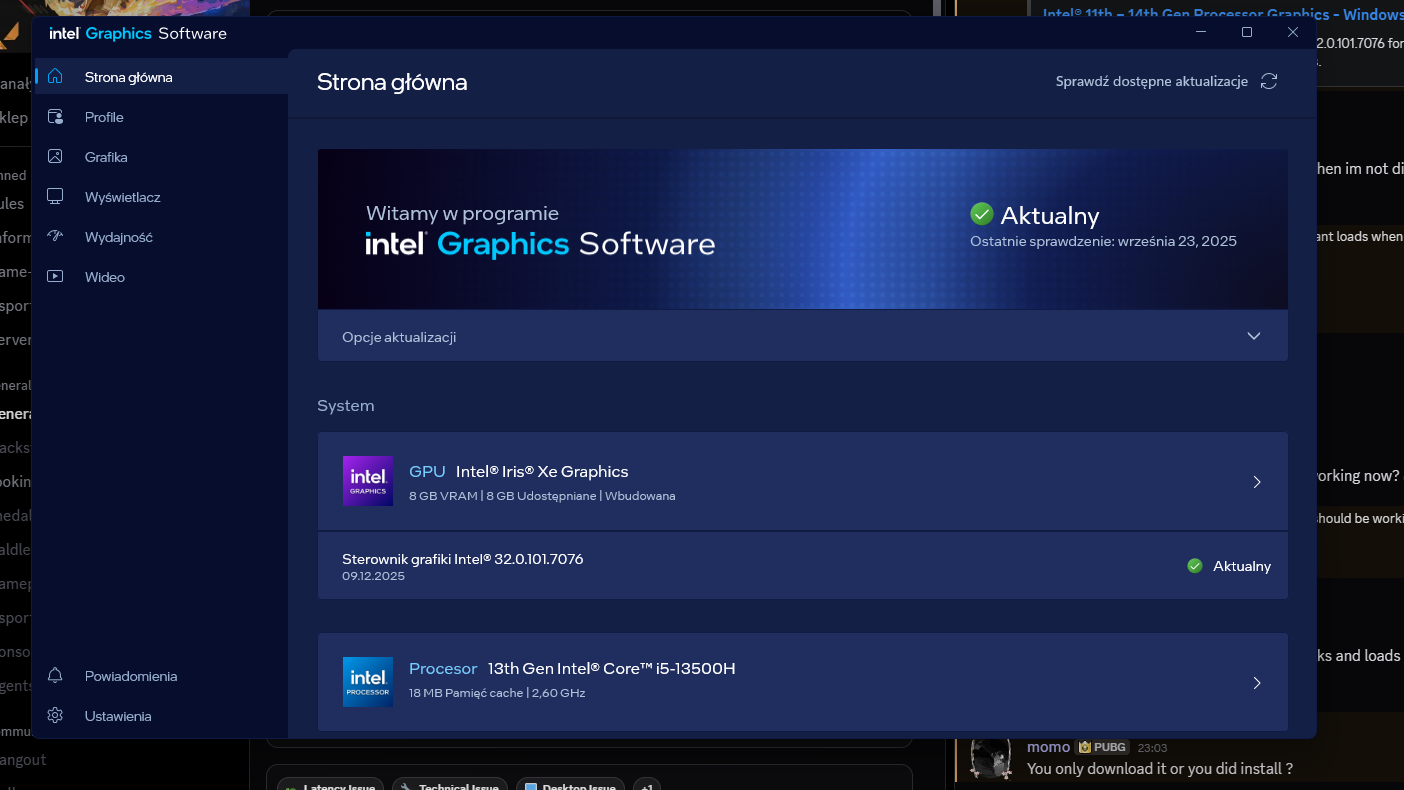Show Powiadomienia notifications
The height and width of the screenshot is (790, 1404).
point(161,676)
